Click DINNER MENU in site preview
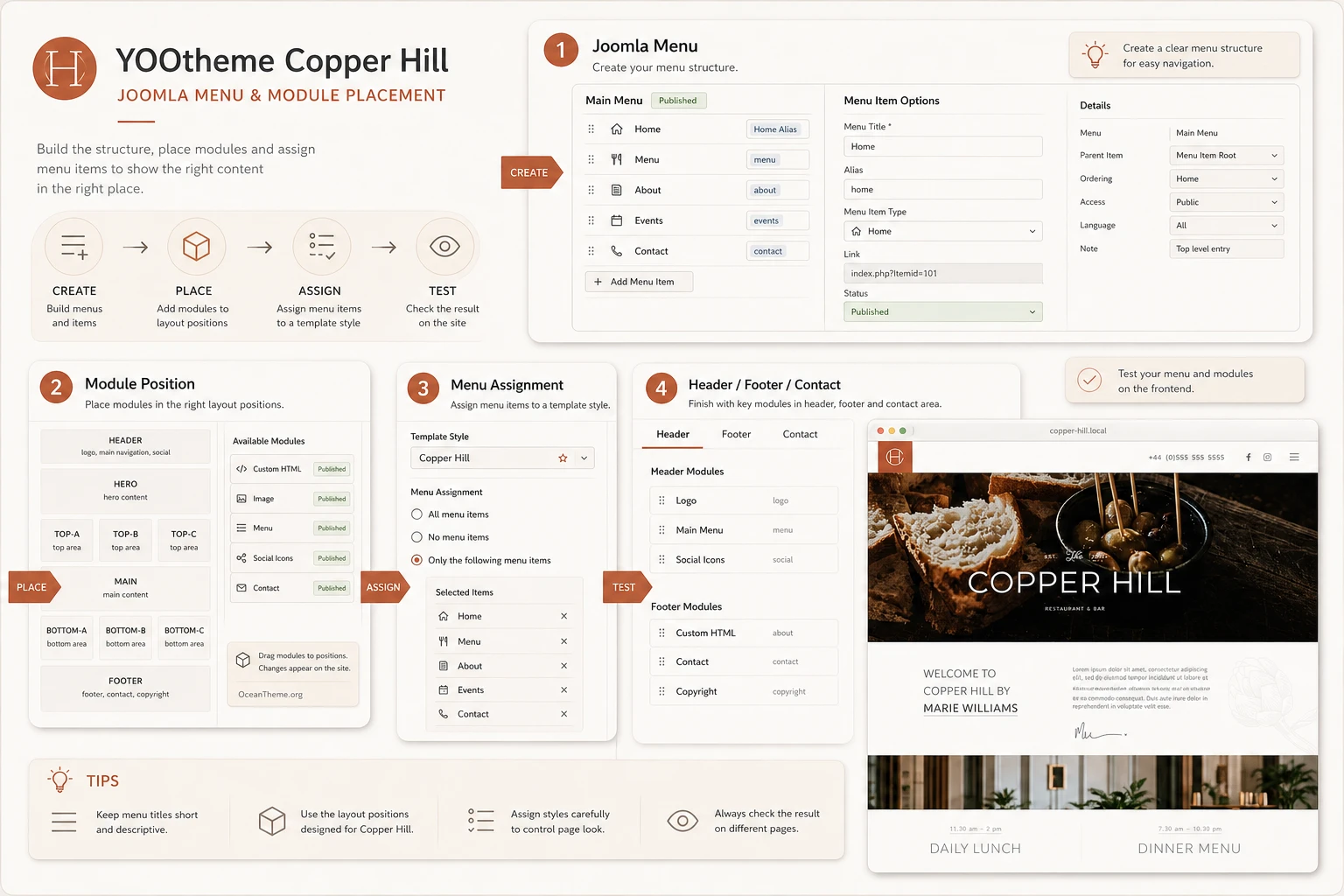The height and width of the screenshot is (896, 1344). (x=1189, y=849)
